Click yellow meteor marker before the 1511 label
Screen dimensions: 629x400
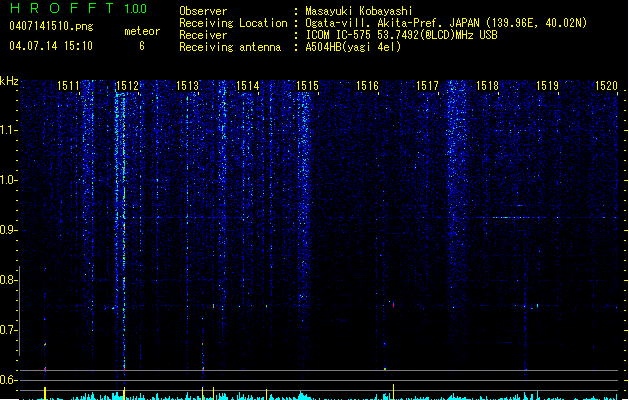pyautogui.click(x=45, y=393)
